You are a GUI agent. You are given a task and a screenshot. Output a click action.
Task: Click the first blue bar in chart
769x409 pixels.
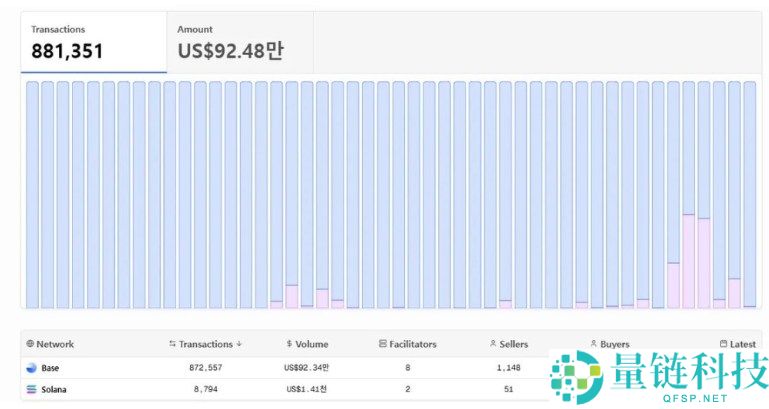[32, 195]
